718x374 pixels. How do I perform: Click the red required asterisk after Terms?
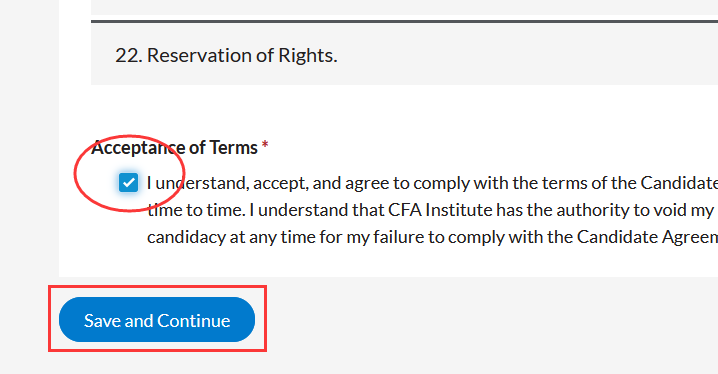pyautogui.click(x=265, y=146)
